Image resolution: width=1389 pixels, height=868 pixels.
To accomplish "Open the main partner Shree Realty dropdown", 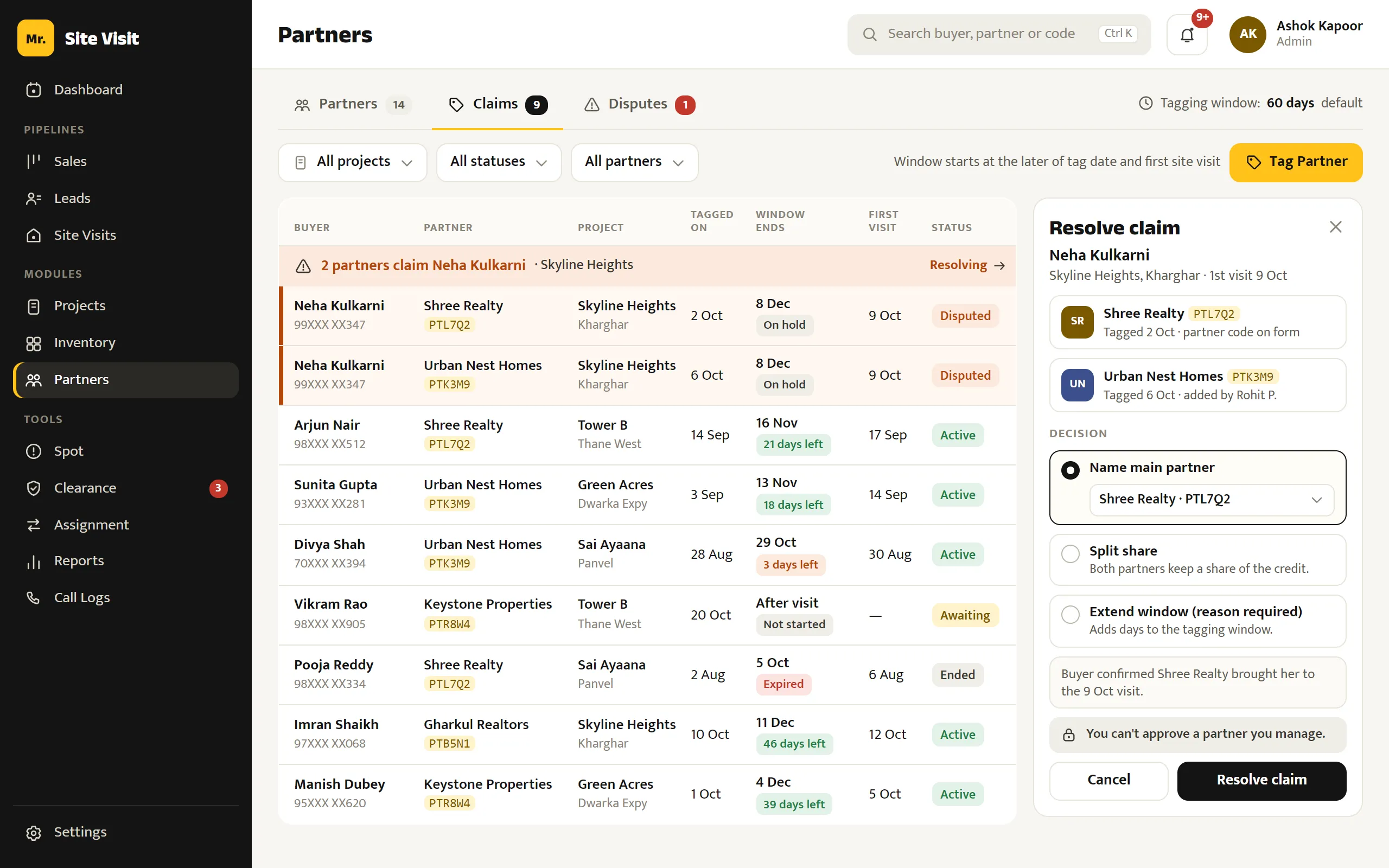I will coord(1211,500).
